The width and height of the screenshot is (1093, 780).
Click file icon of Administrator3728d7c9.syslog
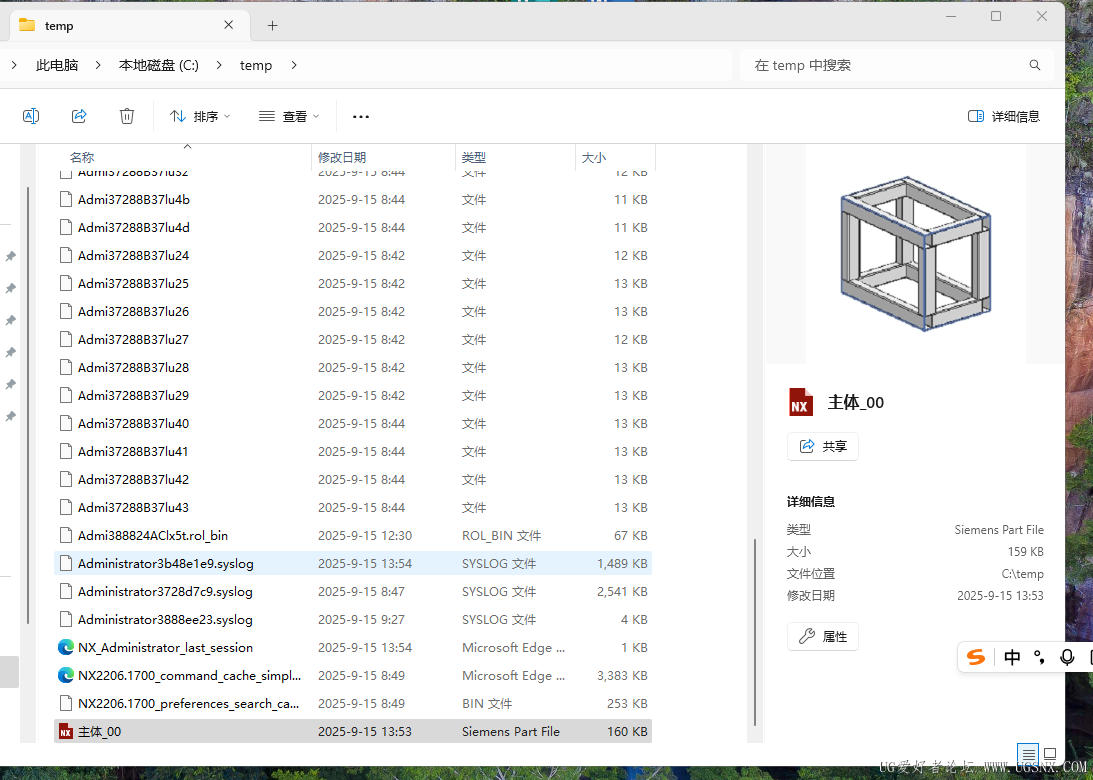click(66, 592)
